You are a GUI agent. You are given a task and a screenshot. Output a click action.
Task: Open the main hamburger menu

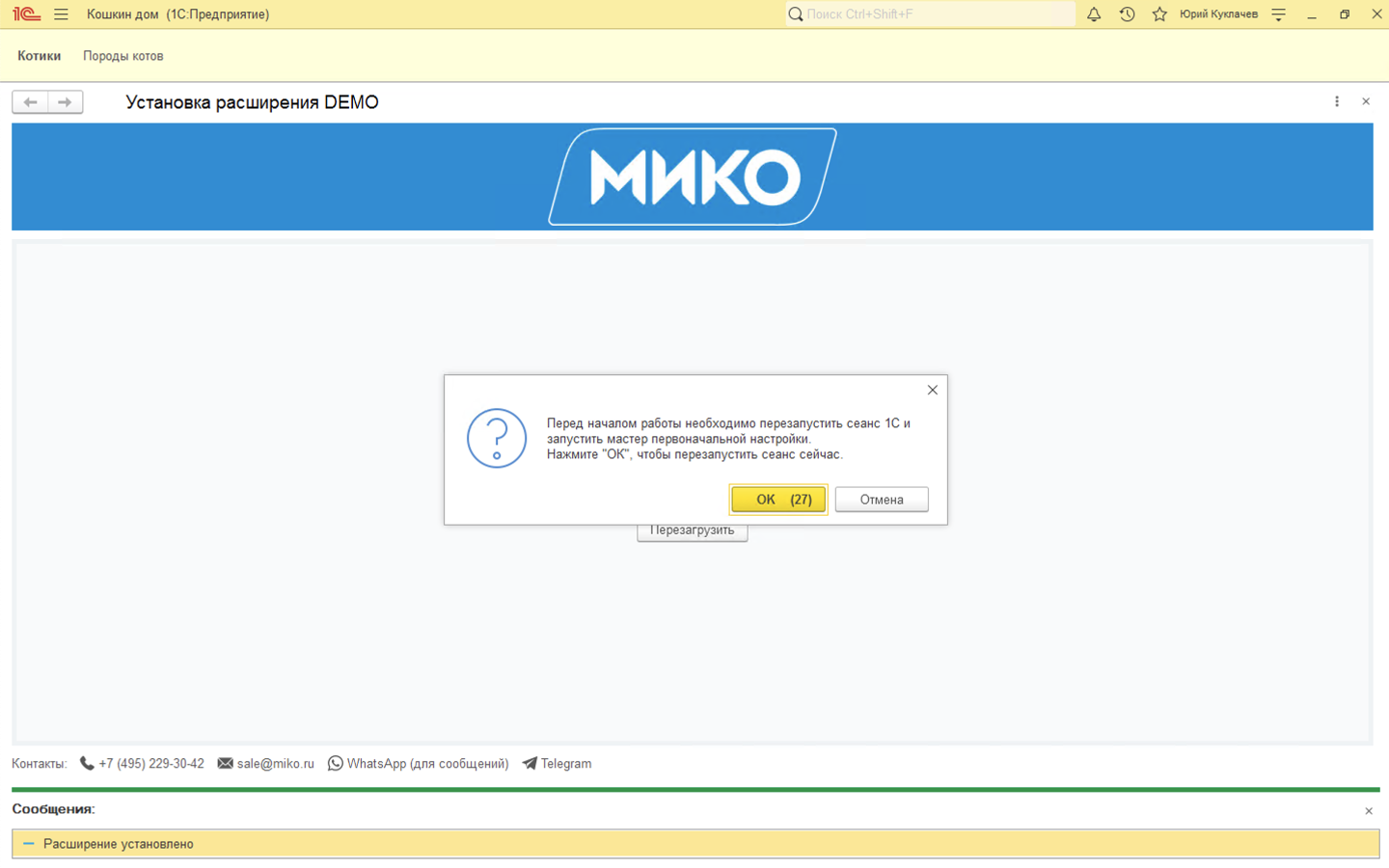(61, 14)
